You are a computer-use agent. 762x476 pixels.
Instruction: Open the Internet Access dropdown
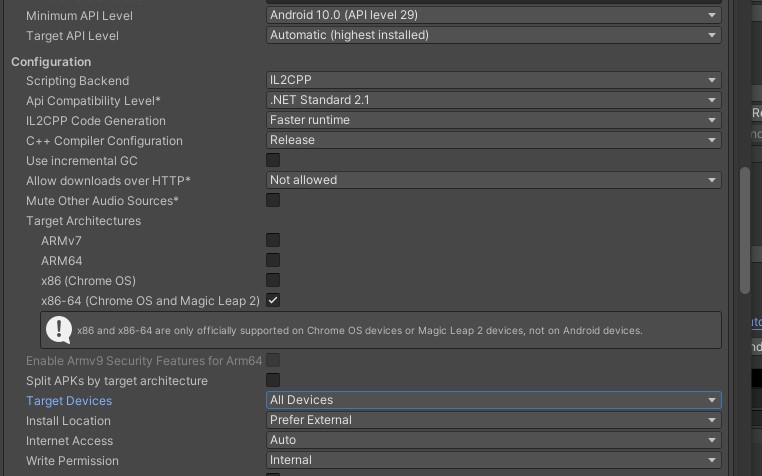(x=493, y=440)
